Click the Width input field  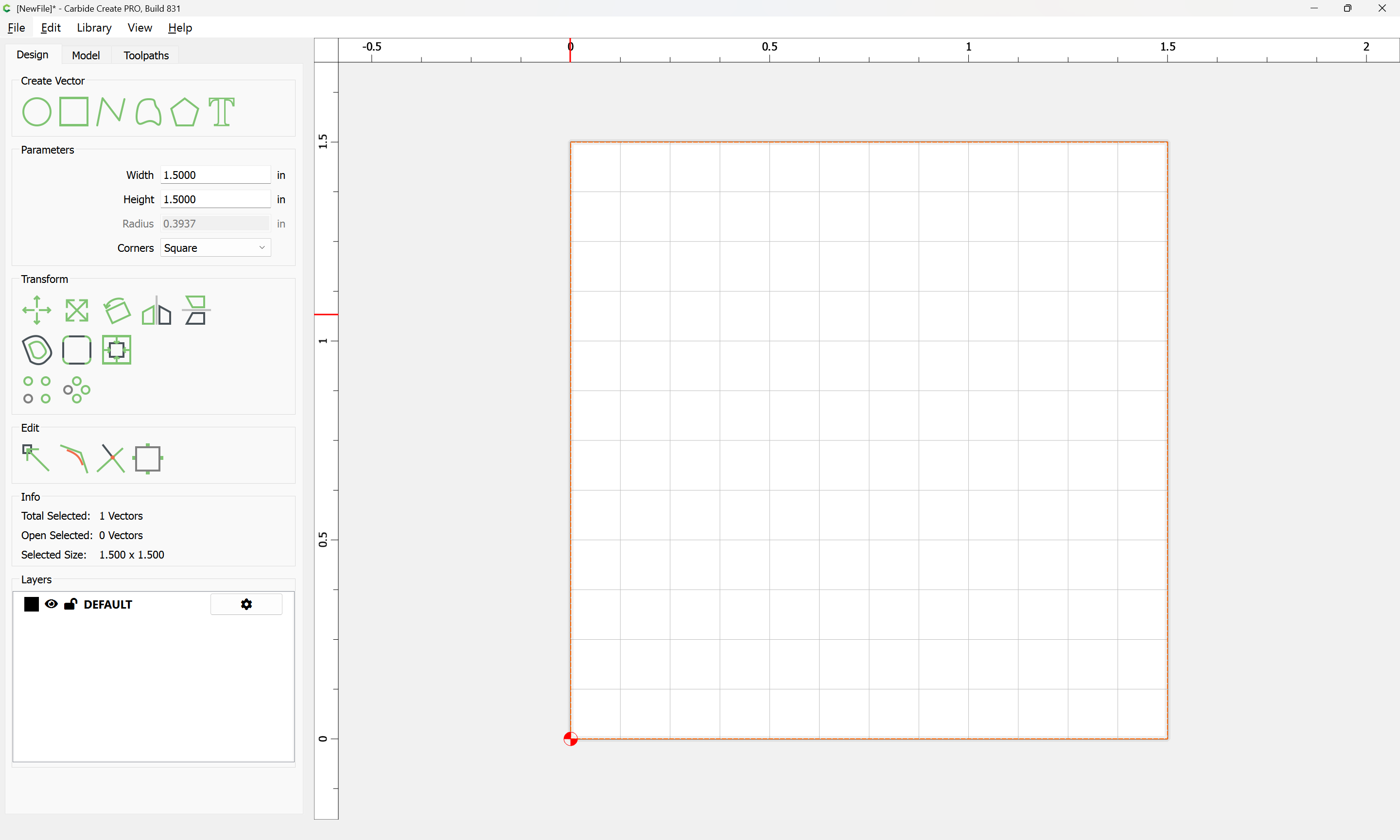215,175
